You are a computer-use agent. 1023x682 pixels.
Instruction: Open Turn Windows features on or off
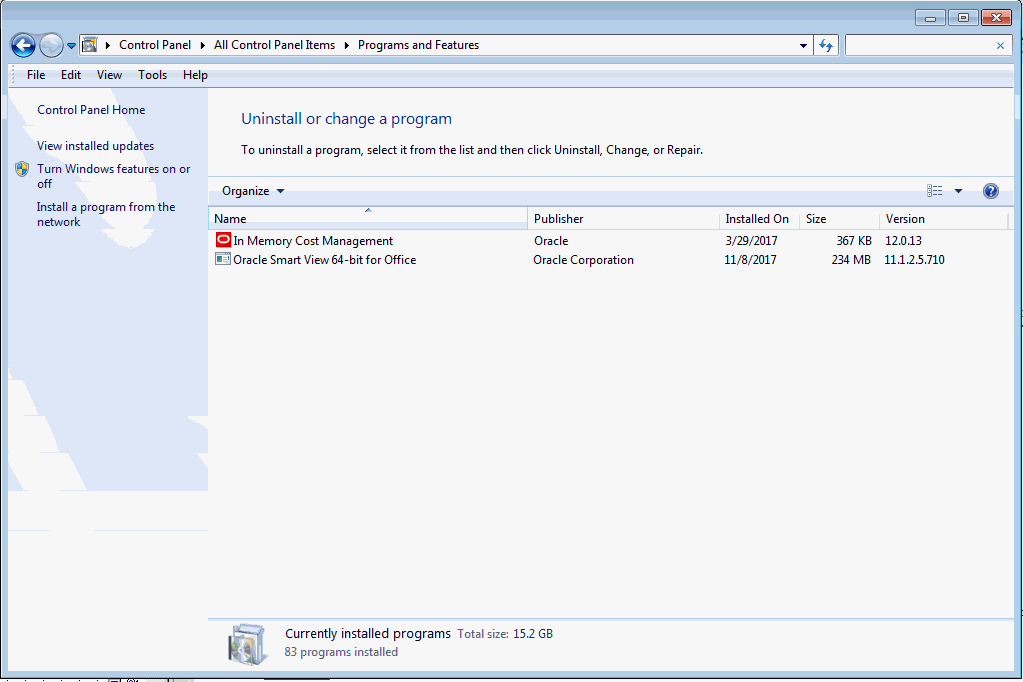click(x=114, y=176)
